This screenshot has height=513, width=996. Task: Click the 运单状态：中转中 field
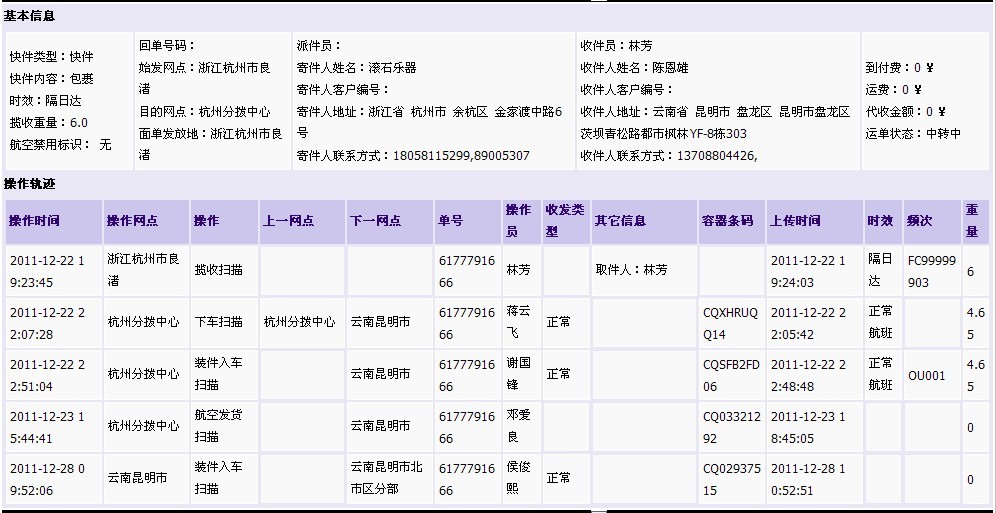913,133
